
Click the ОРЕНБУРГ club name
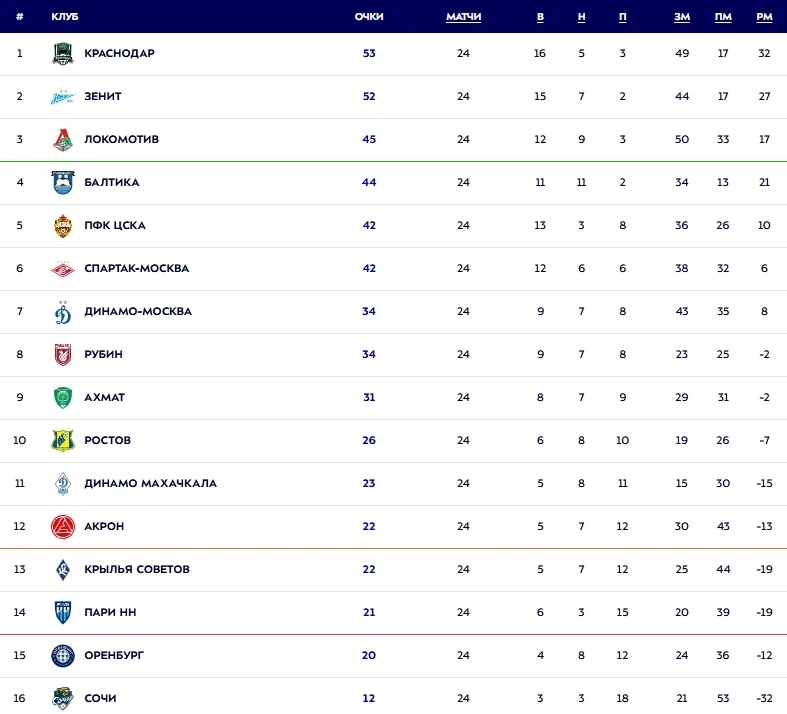114,655
